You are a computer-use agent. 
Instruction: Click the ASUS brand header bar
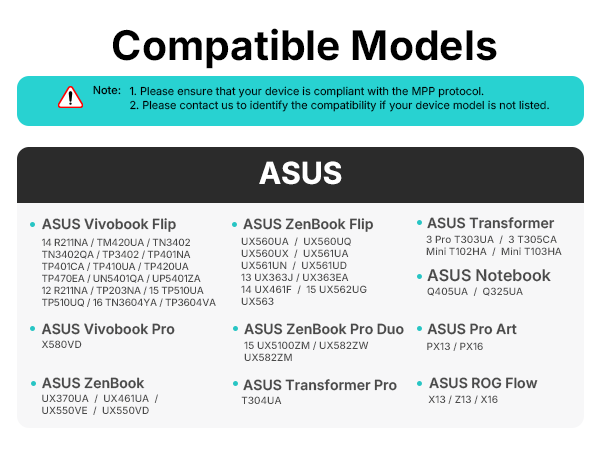[x=300, y=175]
